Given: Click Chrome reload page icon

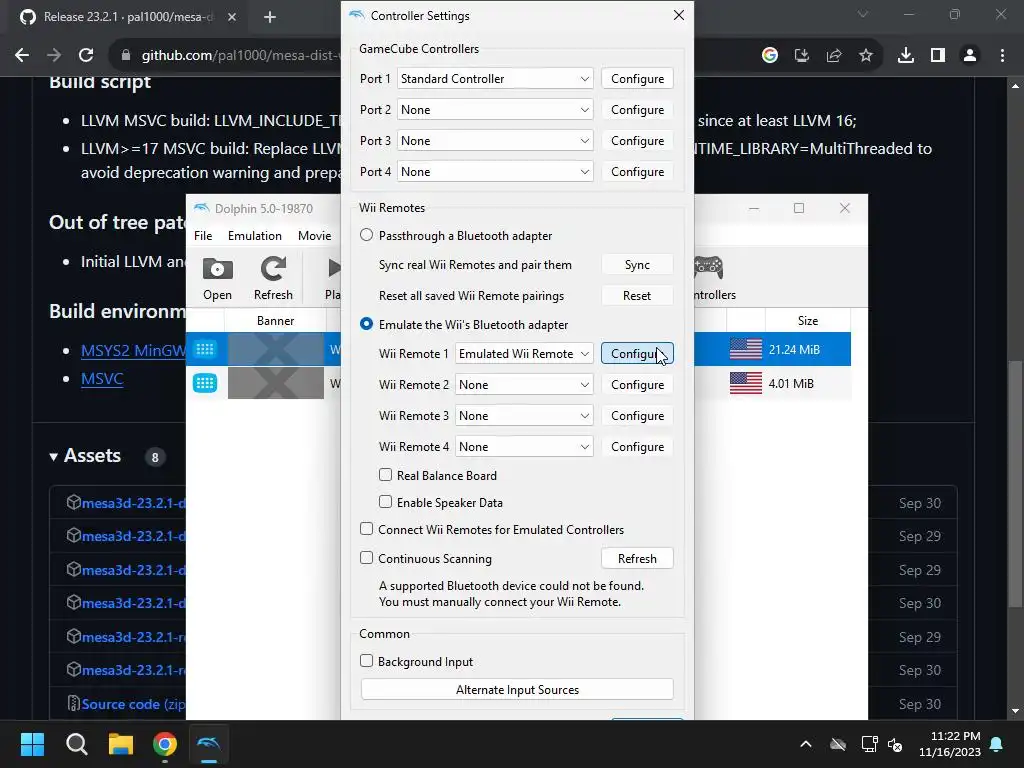Looking at the screenshot, I should [x=86, y=56].
